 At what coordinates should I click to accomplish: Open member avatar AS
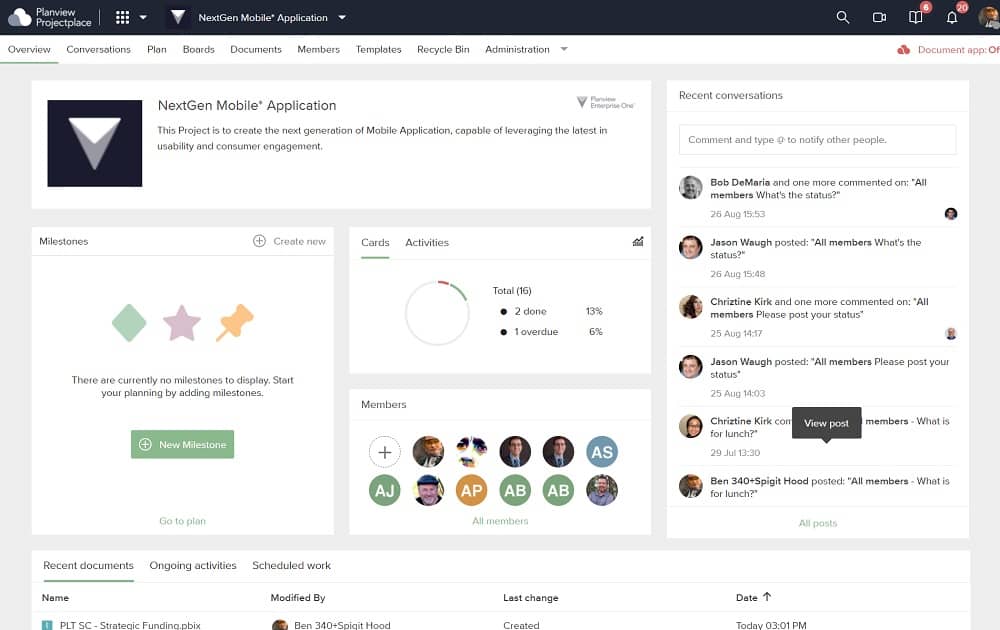[602, 452]
